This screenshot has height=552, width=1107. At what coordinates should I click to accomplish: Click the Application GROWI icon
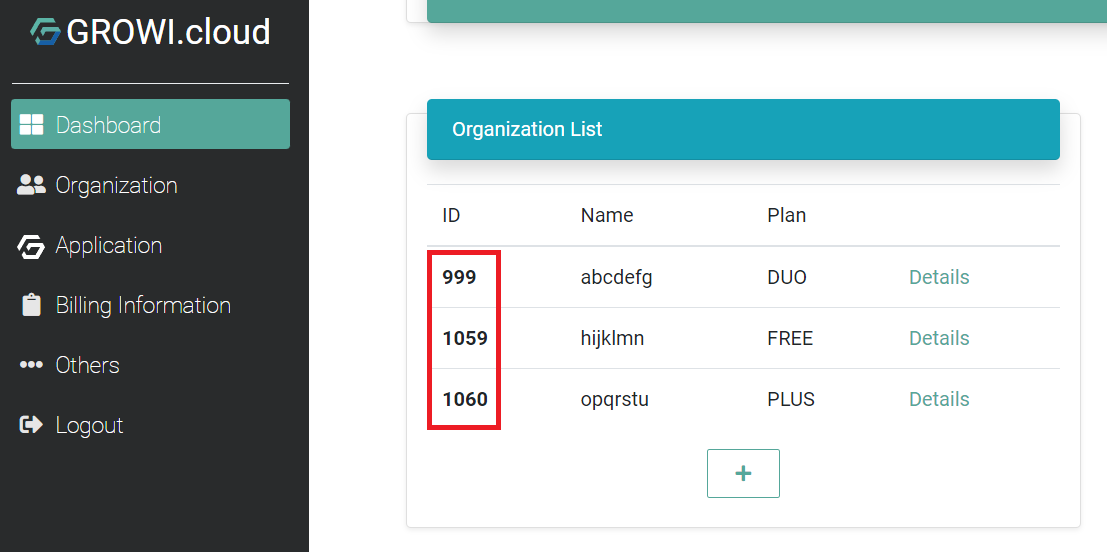(31, 246)
